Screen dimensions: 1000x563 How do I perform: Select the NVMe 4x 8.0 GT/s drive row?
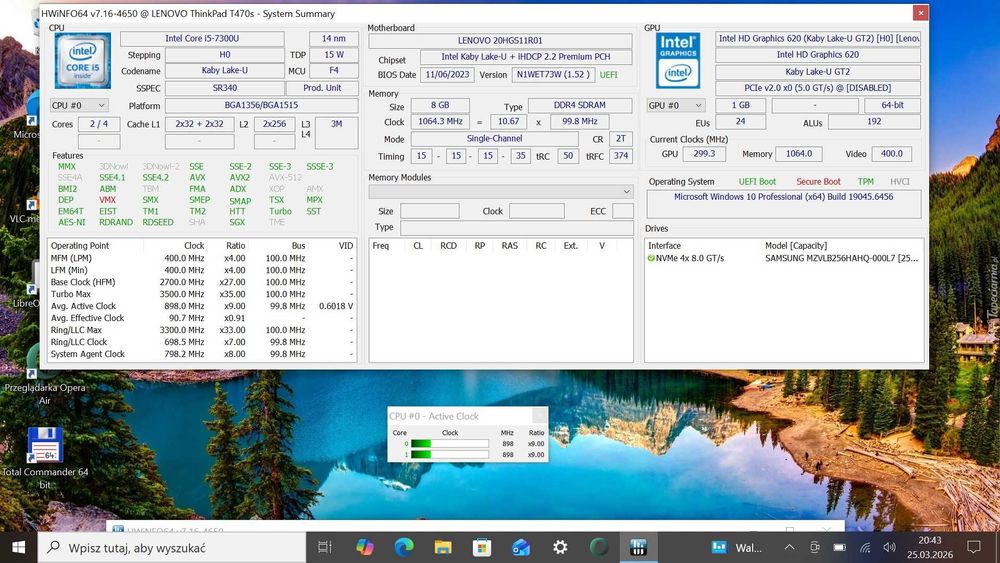[784, 258]
